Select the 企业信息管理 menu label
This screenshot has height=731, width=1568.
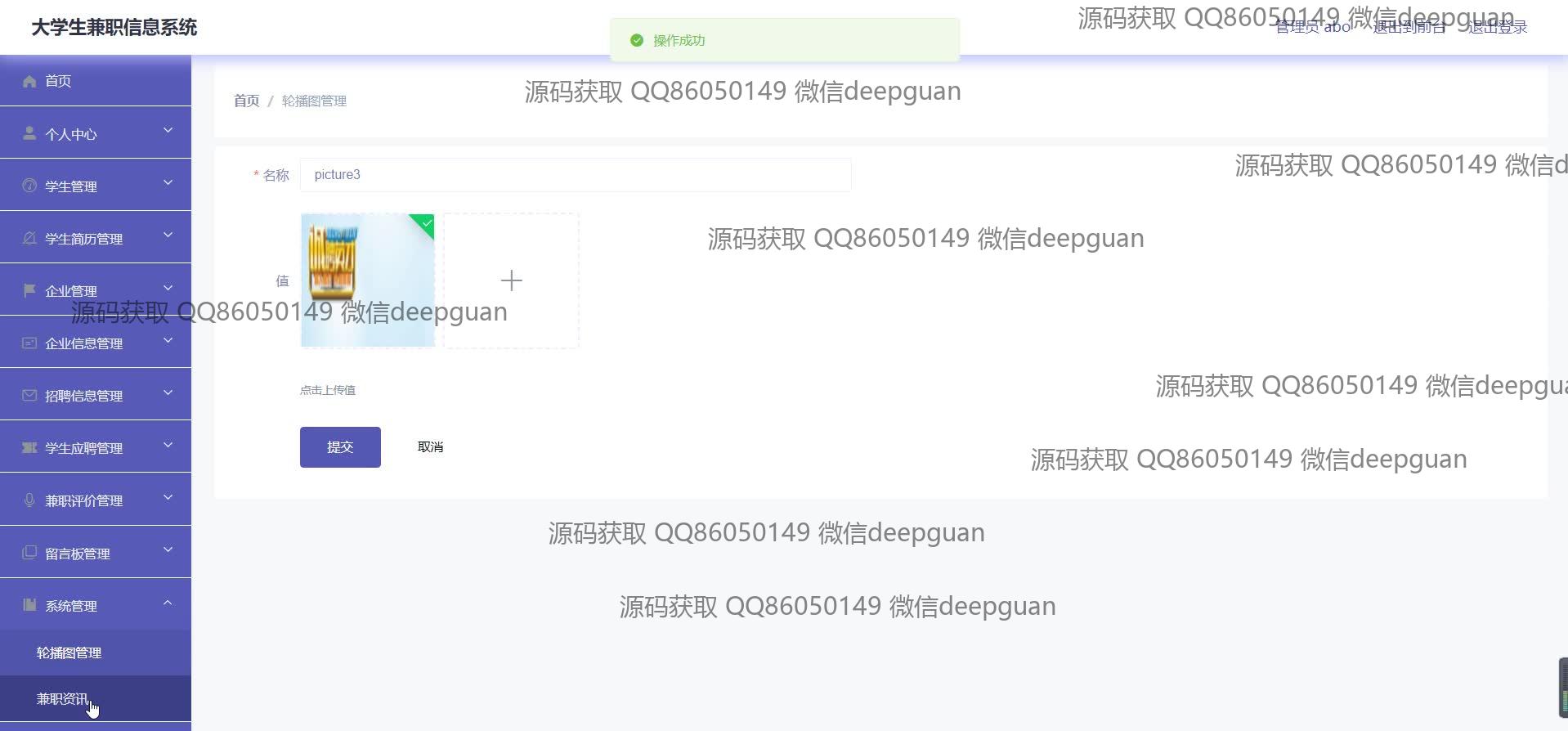click(x=84, y=343)
